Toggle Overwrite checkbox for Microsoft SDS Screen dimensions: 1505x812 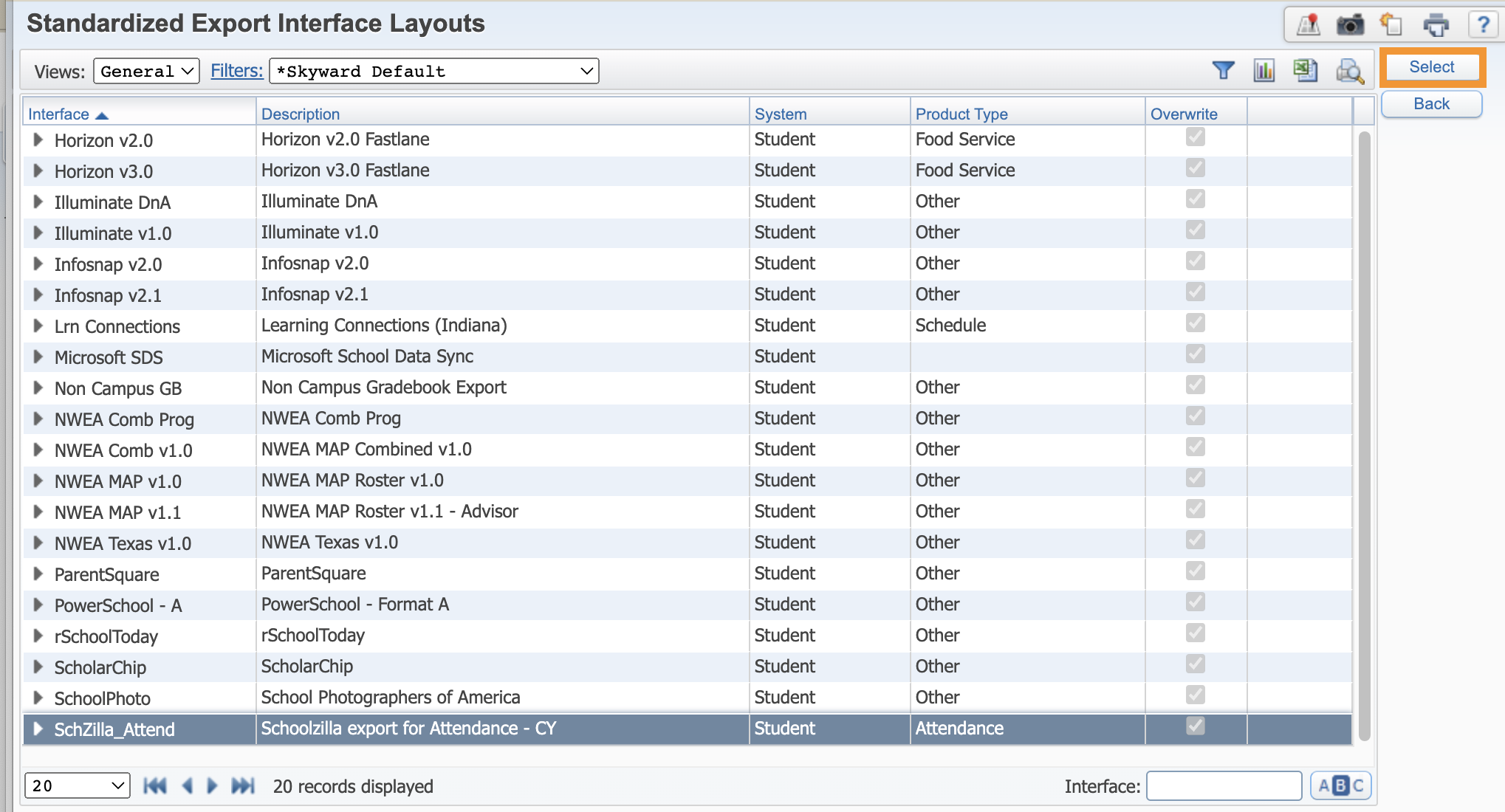click(x=1196, y=354)
